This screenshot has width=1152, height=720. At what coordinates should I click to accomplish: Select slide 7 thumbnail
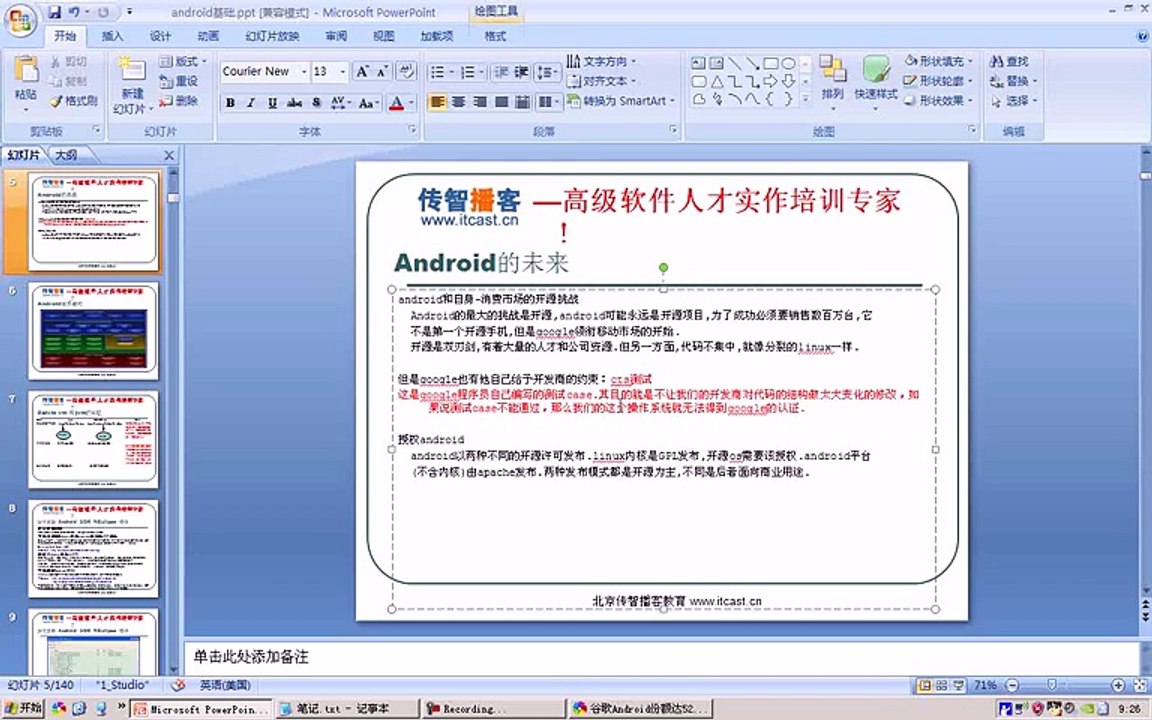coord(93,439)
